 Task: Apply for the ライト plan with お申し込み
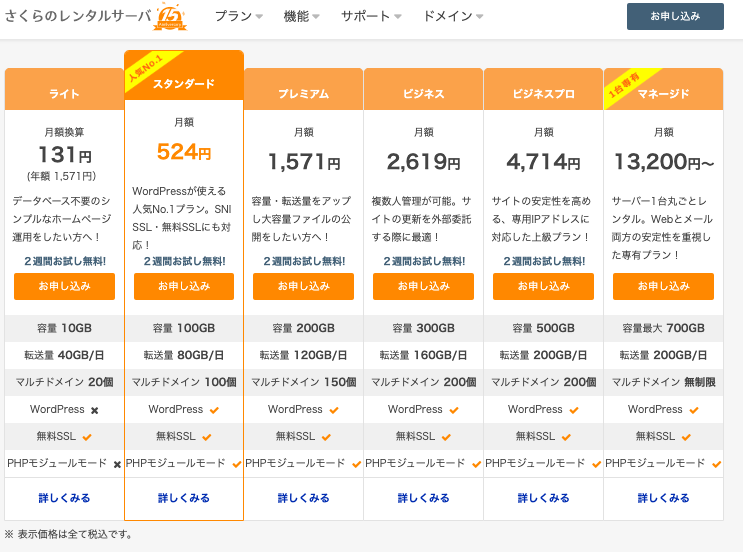coord(64,286)
